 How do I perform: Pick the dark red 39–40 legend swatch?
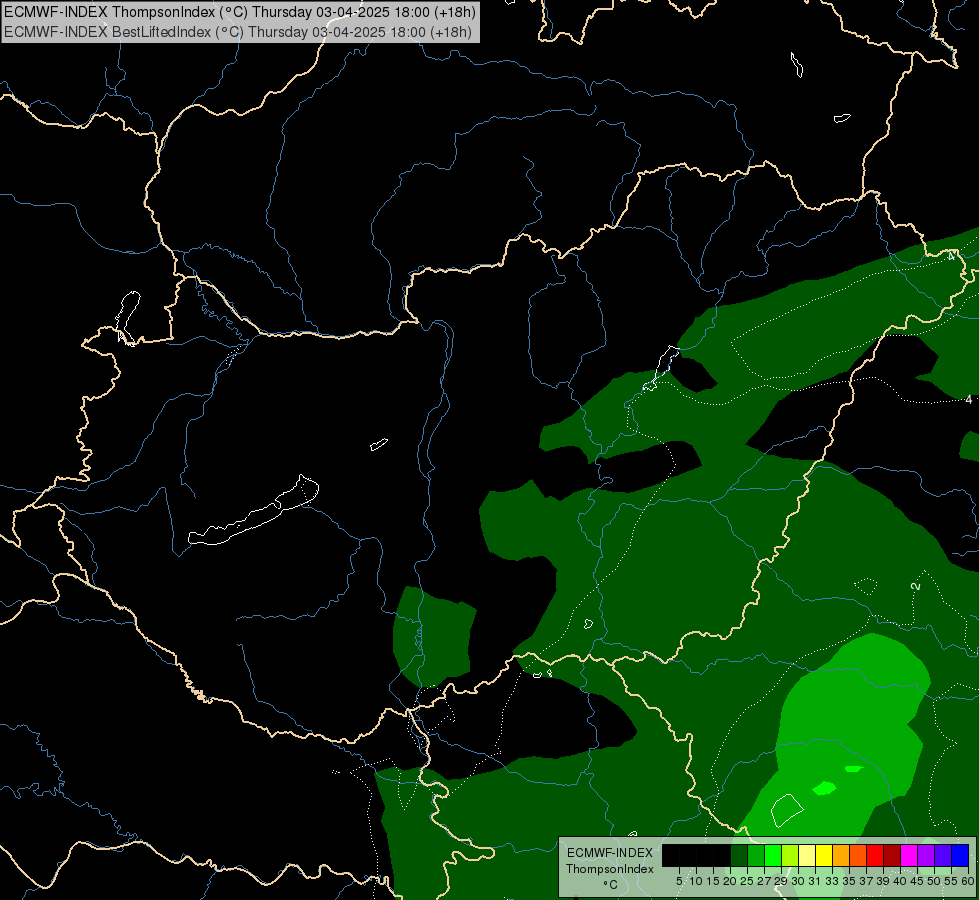tap(892, 855)
